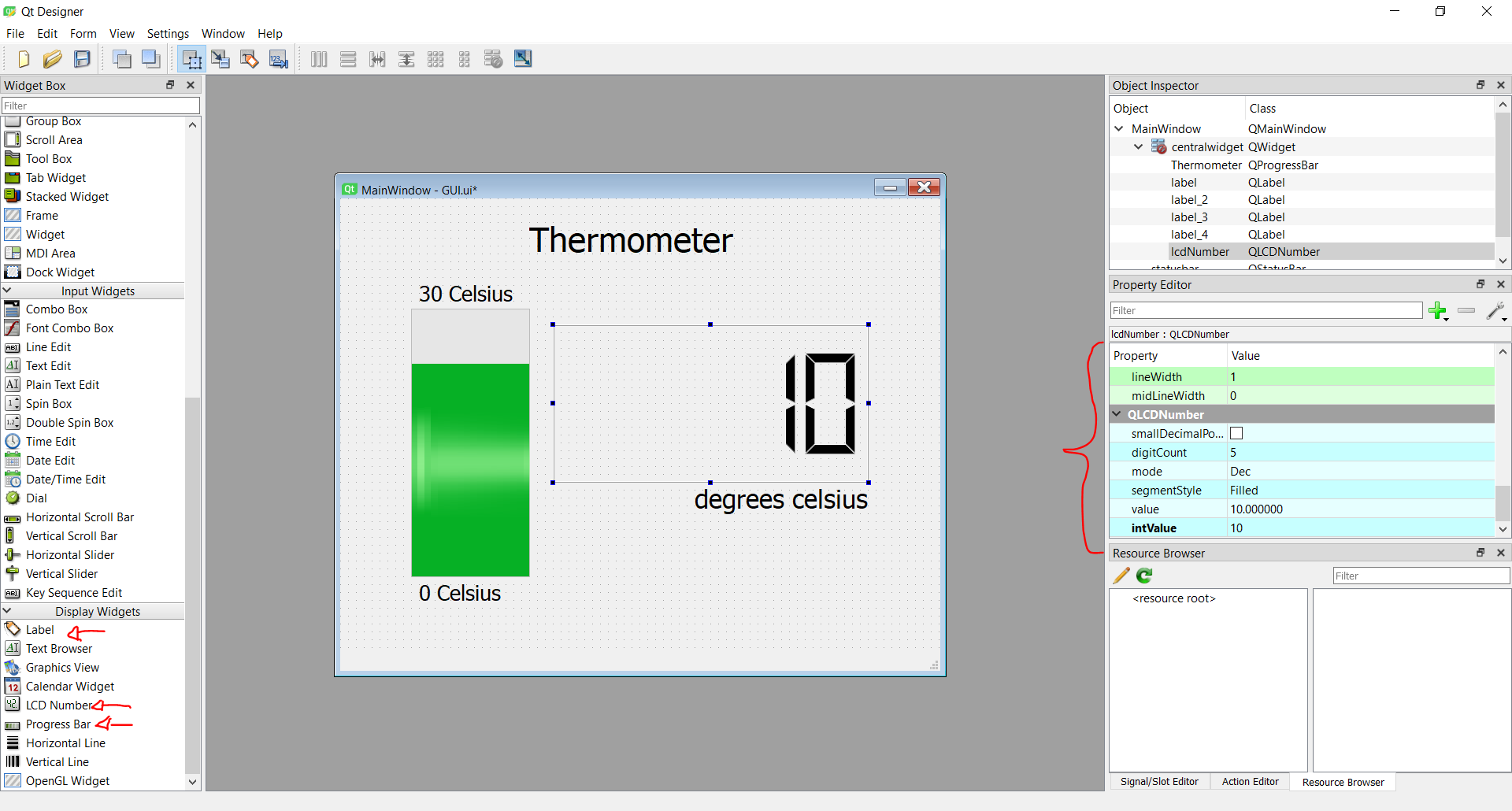
Task: Open the Settings menu
Action: [x=168, y=33]
